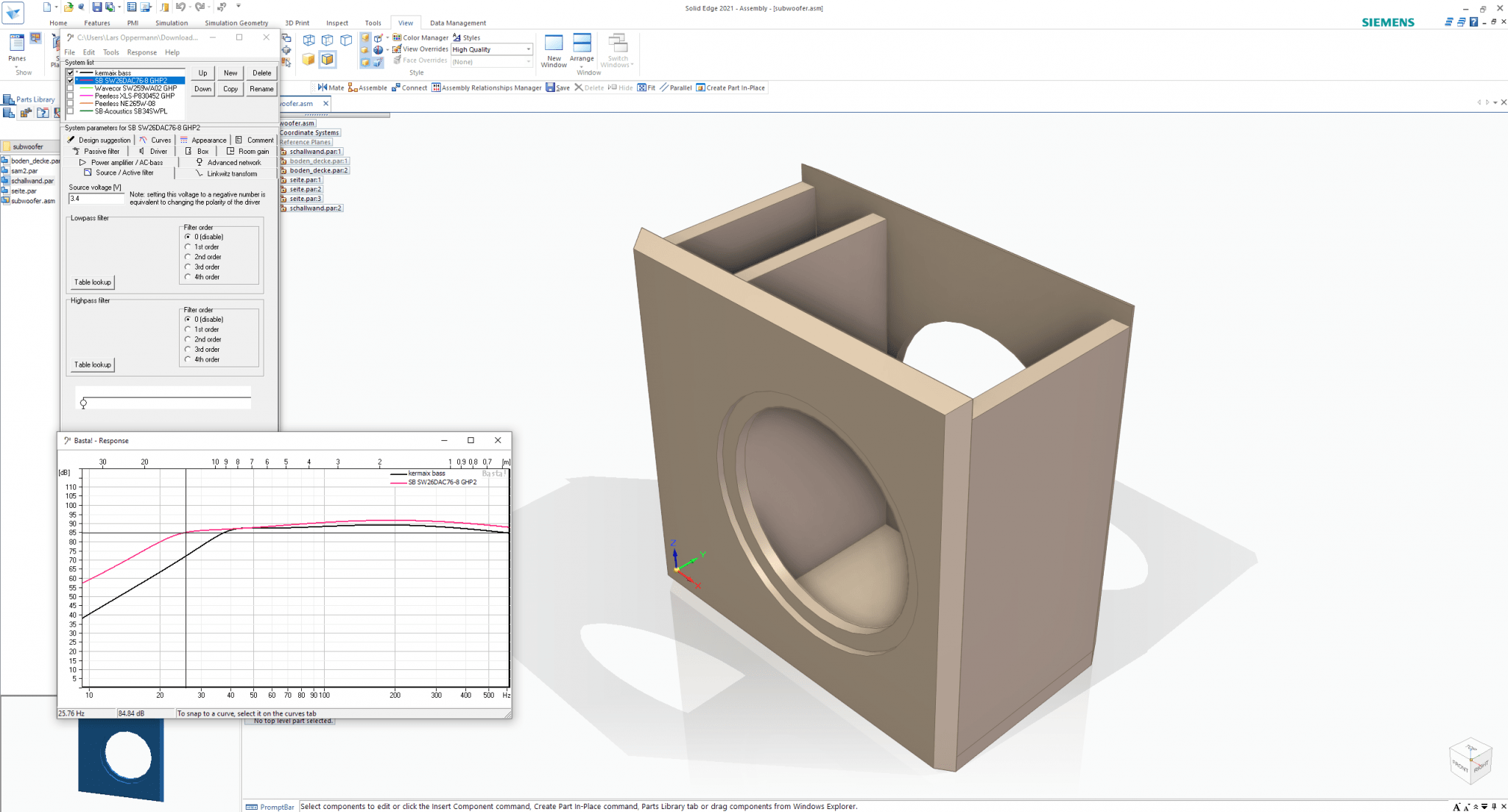Click lowpass filter Table lookup button
This screenshot has width=1508, height=812.
coord(93,283)
